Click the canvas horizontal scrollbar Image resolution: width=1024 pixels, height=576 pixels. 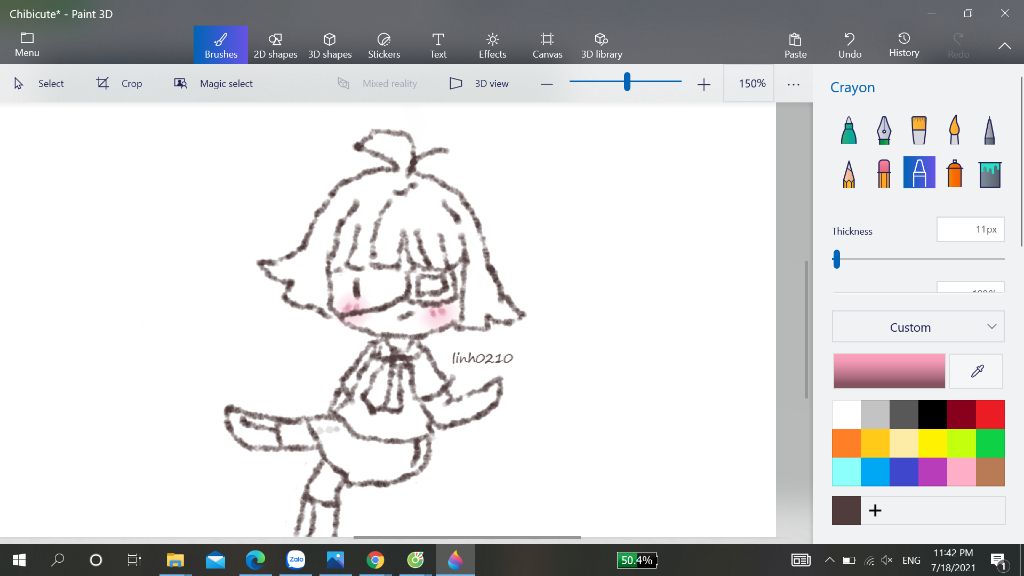tap(467, 537)
